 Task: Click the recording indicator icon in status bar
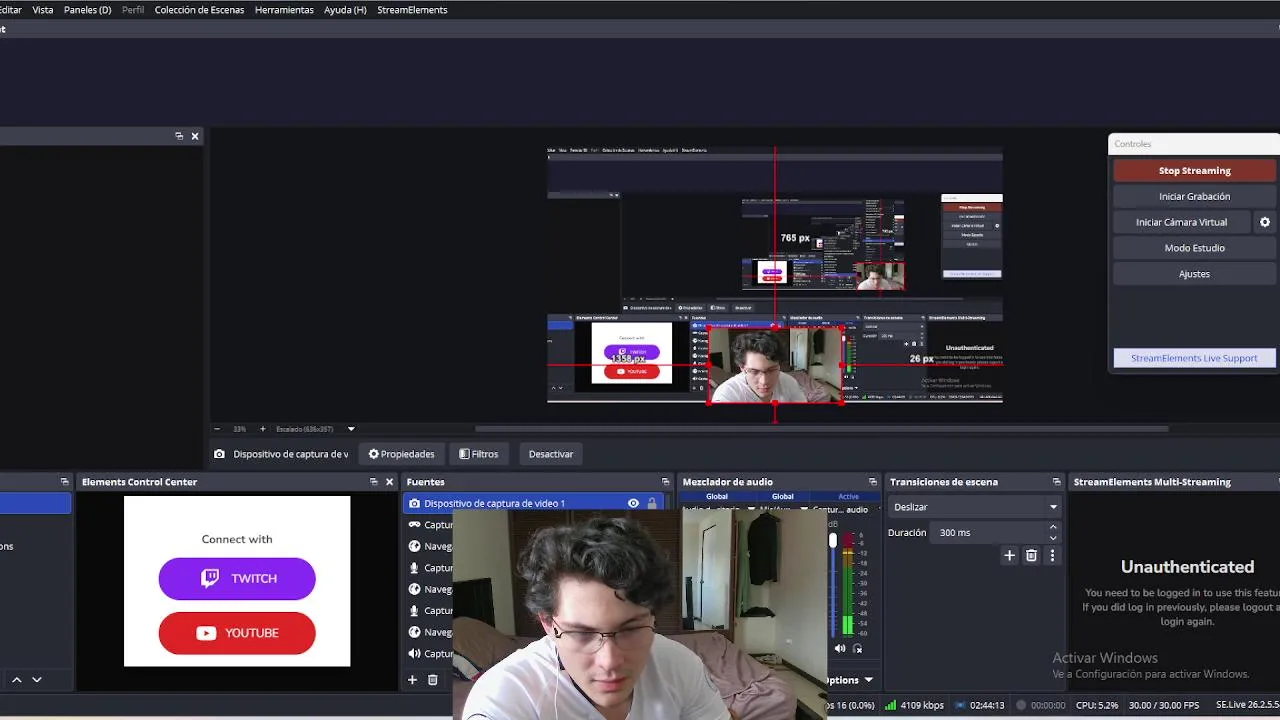1020,705
